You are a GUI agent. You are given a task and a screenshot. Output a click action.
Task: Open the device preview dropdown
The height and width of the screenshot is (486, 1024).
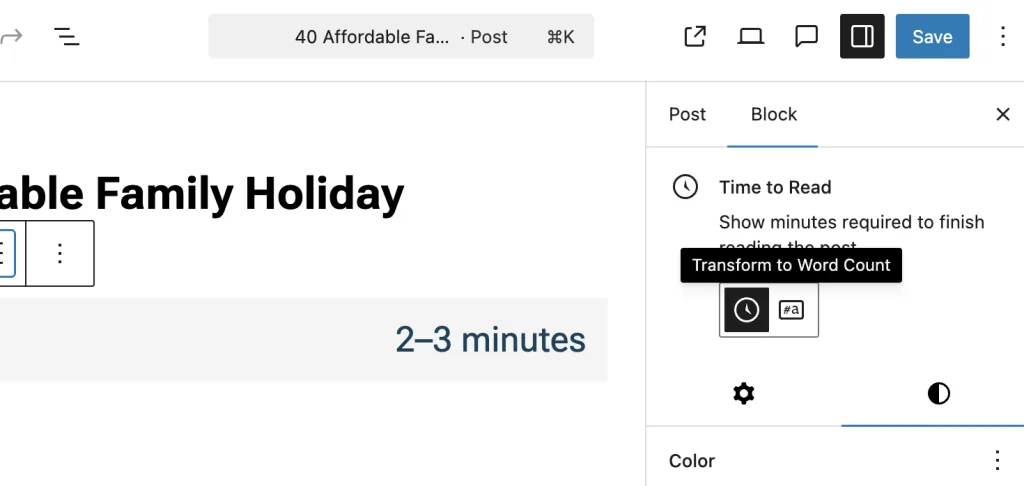point(750,37)
